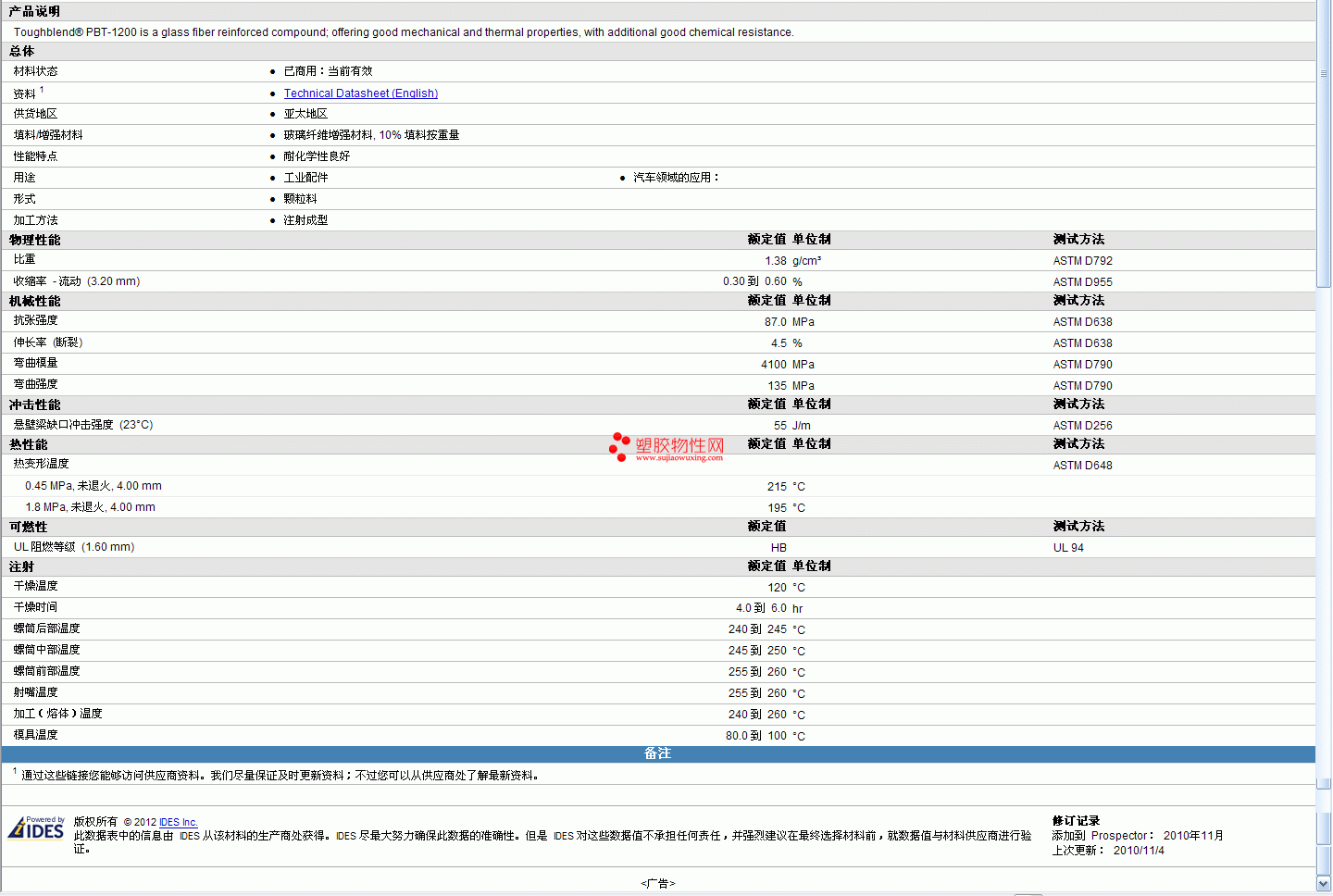Viewport: 1333px width, 896px height.
Task: Click the "加工方法" row label
Action: (x=36, y=220)
